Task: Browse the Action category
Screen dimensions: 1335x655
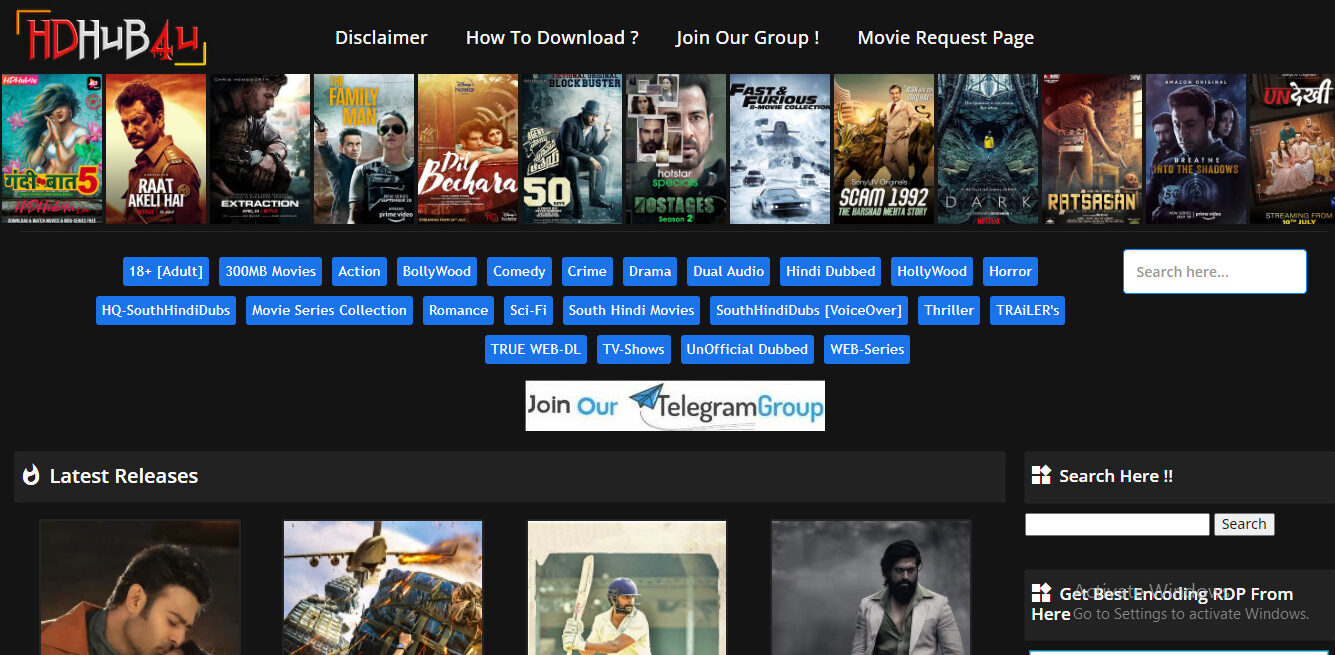Action: (359, 271)
